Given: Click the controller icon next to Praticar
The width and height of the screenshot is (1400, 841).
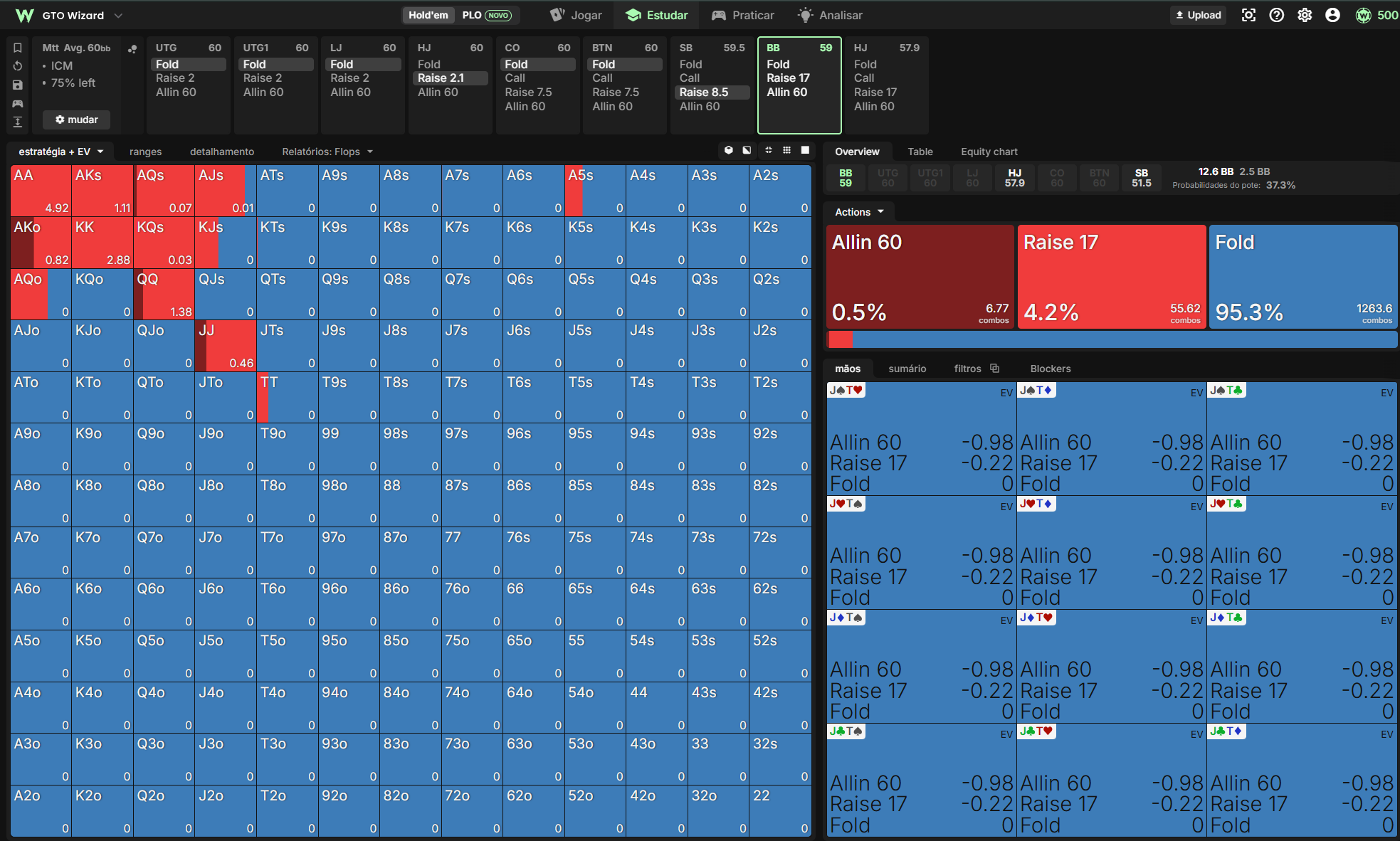Looking at the screenshot, I should click(719, 15).
